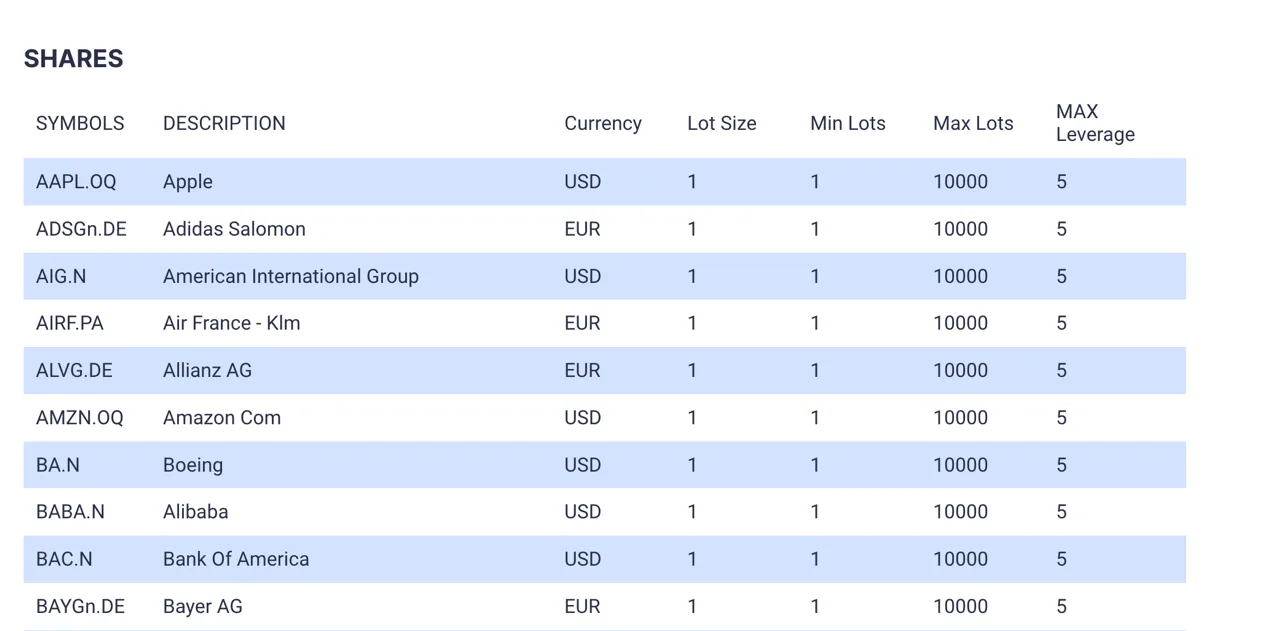Click USD currency in AIG.N row

click(x=583, y=276)
